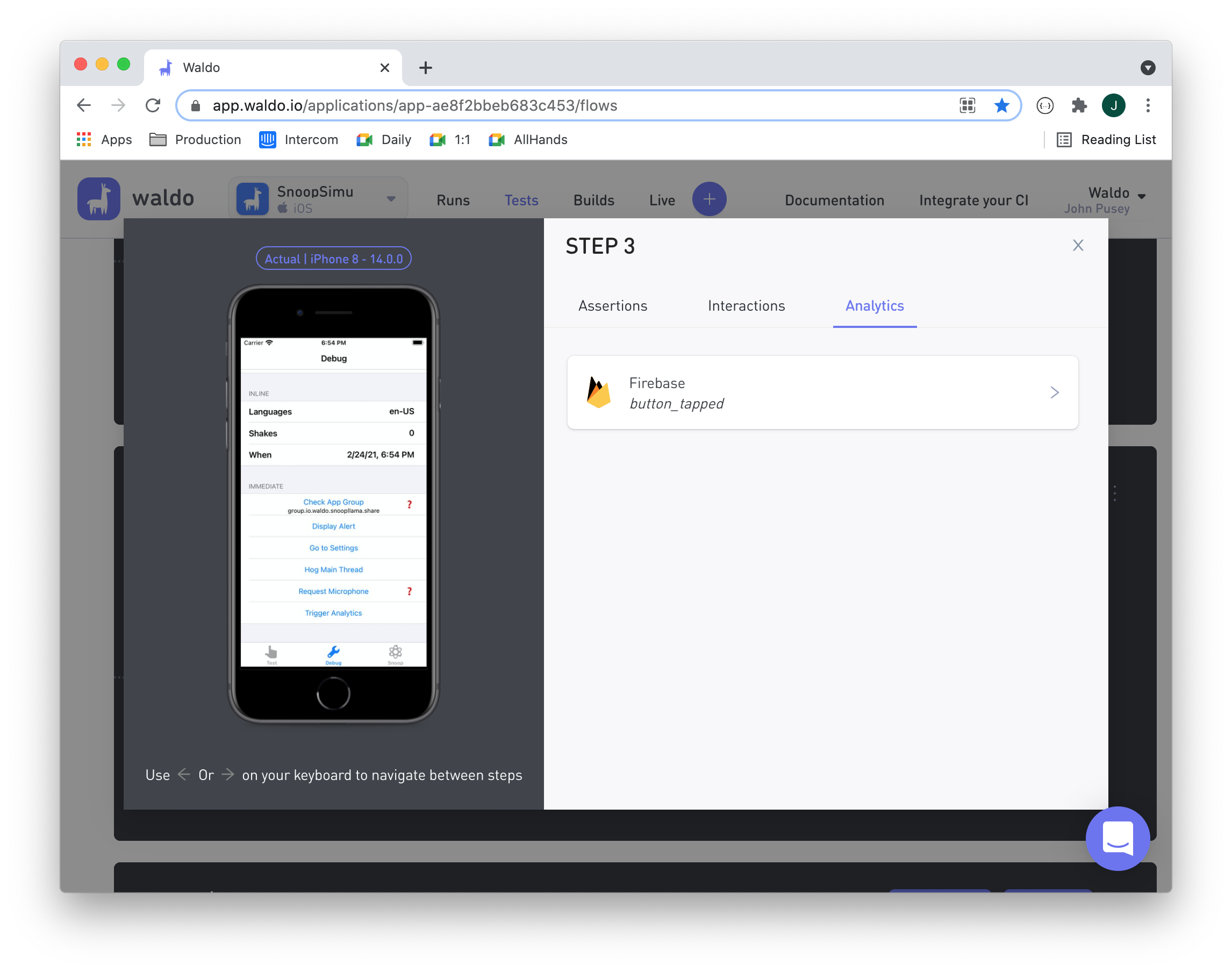
Task: Open the Chrome profile avatar J
Action: pyautogui.click(x=1114, y=105)
